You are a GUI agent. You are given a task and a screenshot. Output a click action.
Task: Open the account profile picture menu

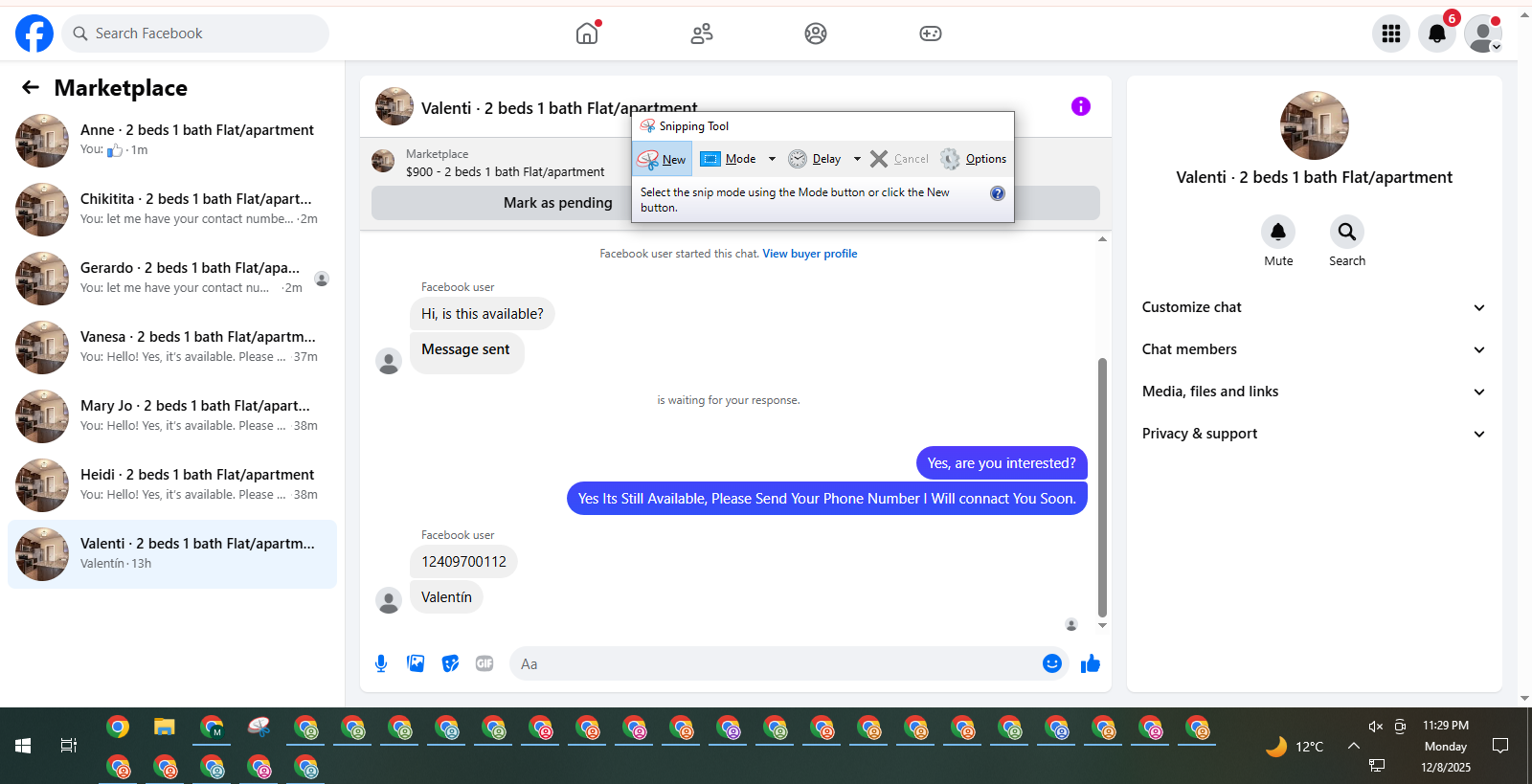pos(1483,34)
